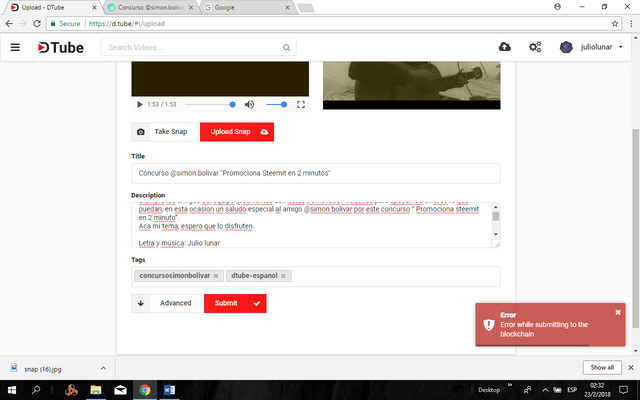Click the ESP language indicator
The height and width of the screenshot is (400, 640).
pyautogui.click(x=572, y=390)
